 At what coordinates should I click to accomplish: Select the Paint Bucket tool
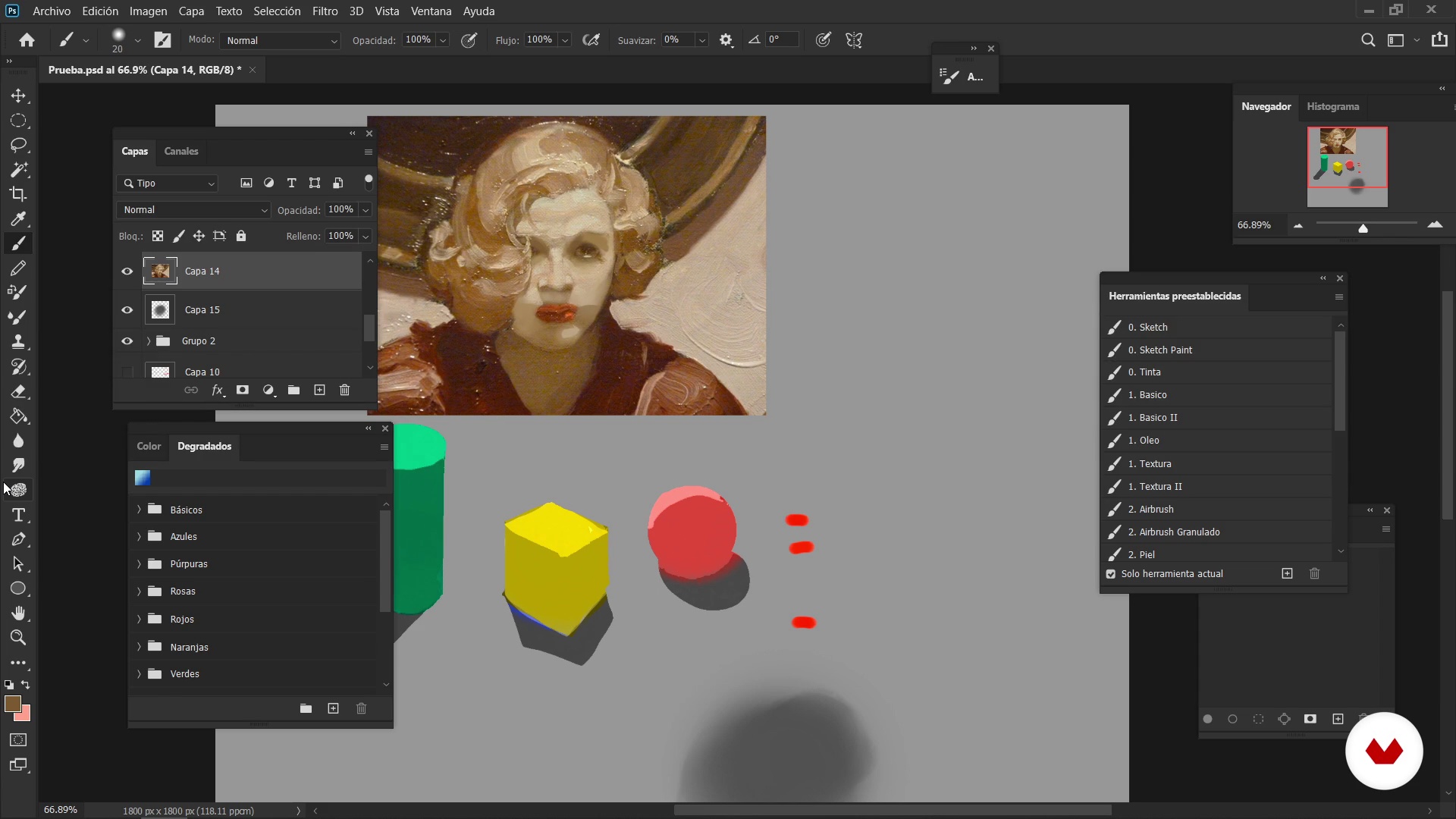click(x=18, y=416)
